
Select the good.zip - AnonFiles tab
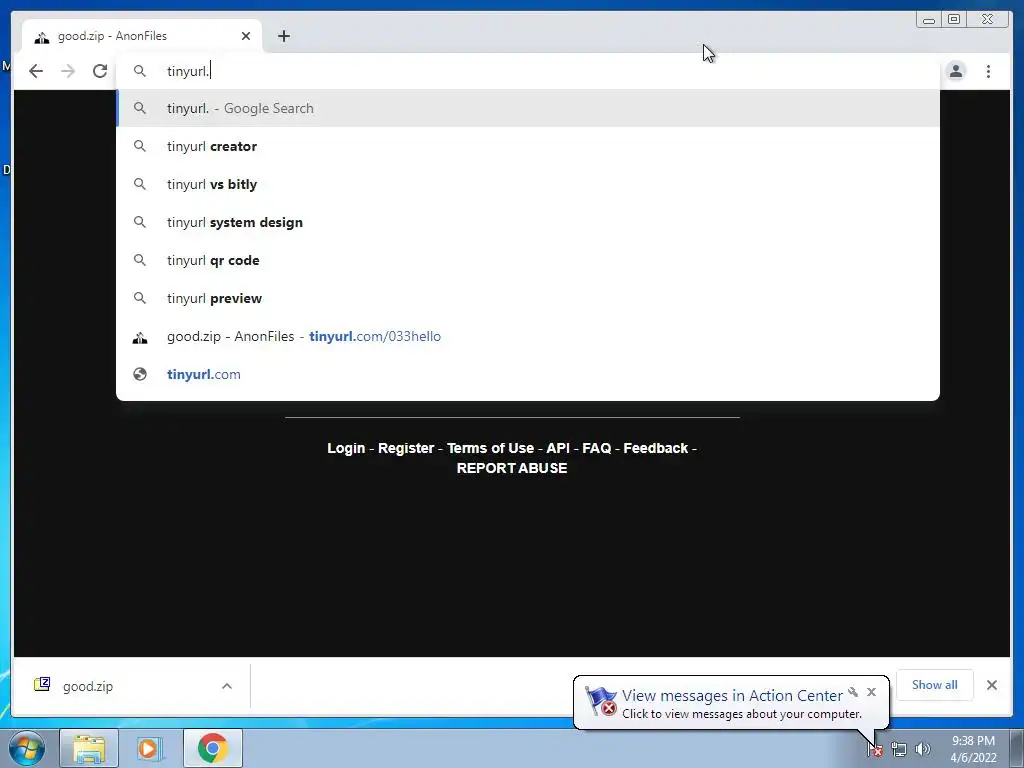(142, 36)
